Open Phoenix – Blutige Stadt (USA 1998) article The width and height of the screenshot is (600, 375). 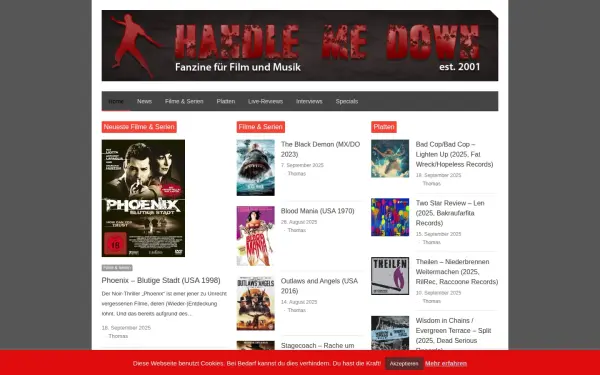pos(161,280)
